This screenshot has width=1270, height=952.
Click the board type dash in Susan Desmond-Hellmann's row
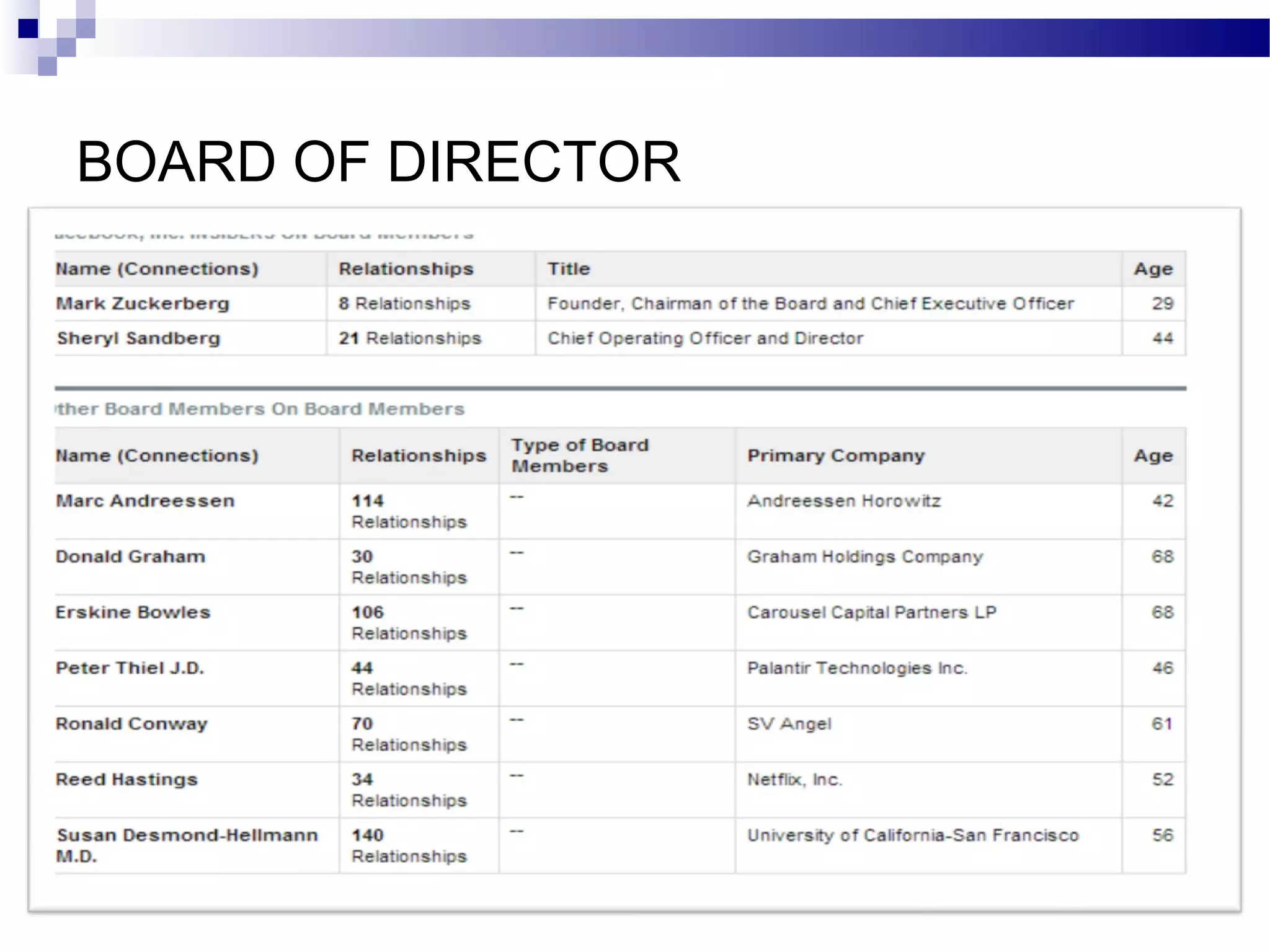[517, 832]
